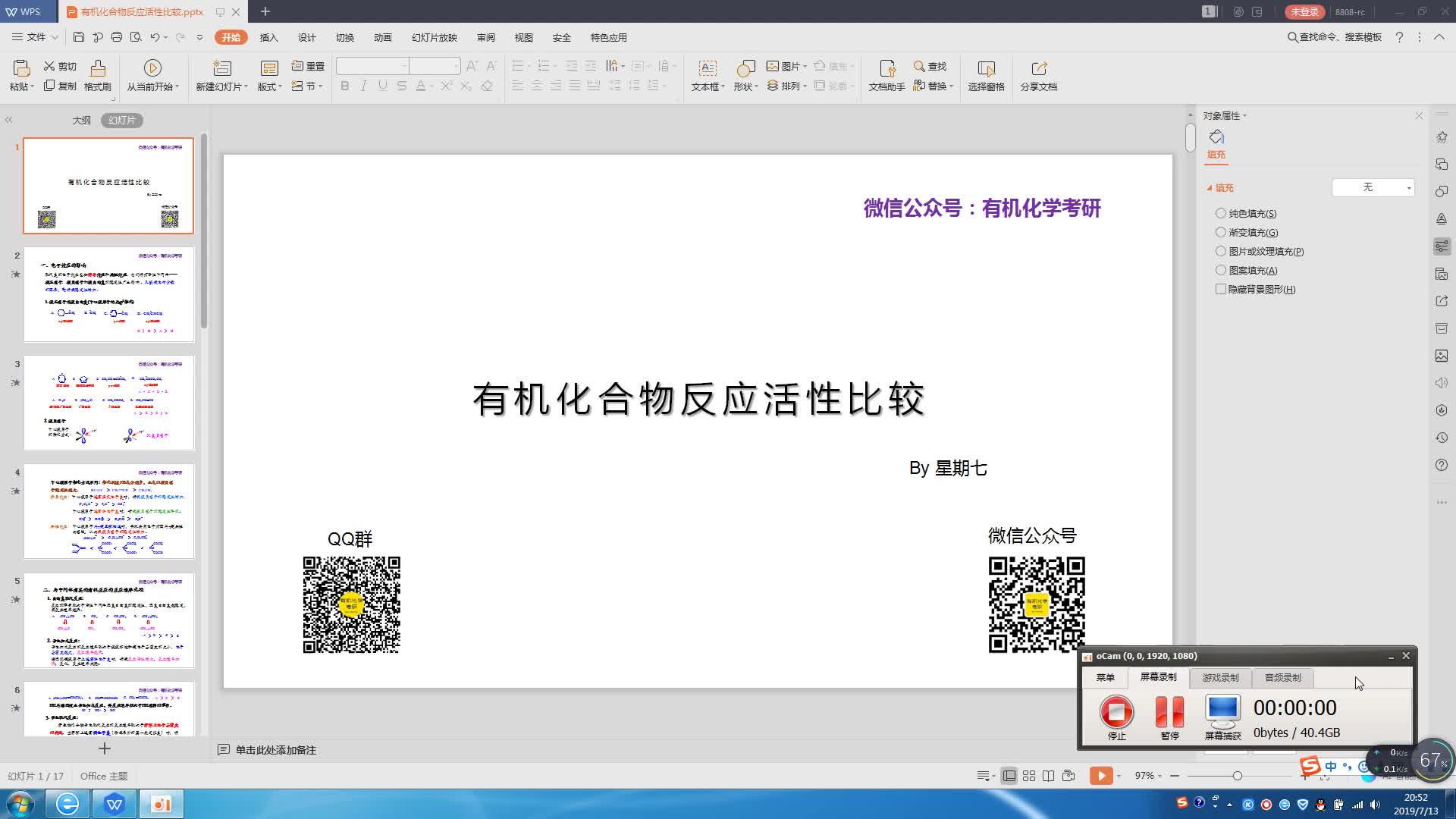
Task: Expand the font size combo box
Action: coord(456,66)
